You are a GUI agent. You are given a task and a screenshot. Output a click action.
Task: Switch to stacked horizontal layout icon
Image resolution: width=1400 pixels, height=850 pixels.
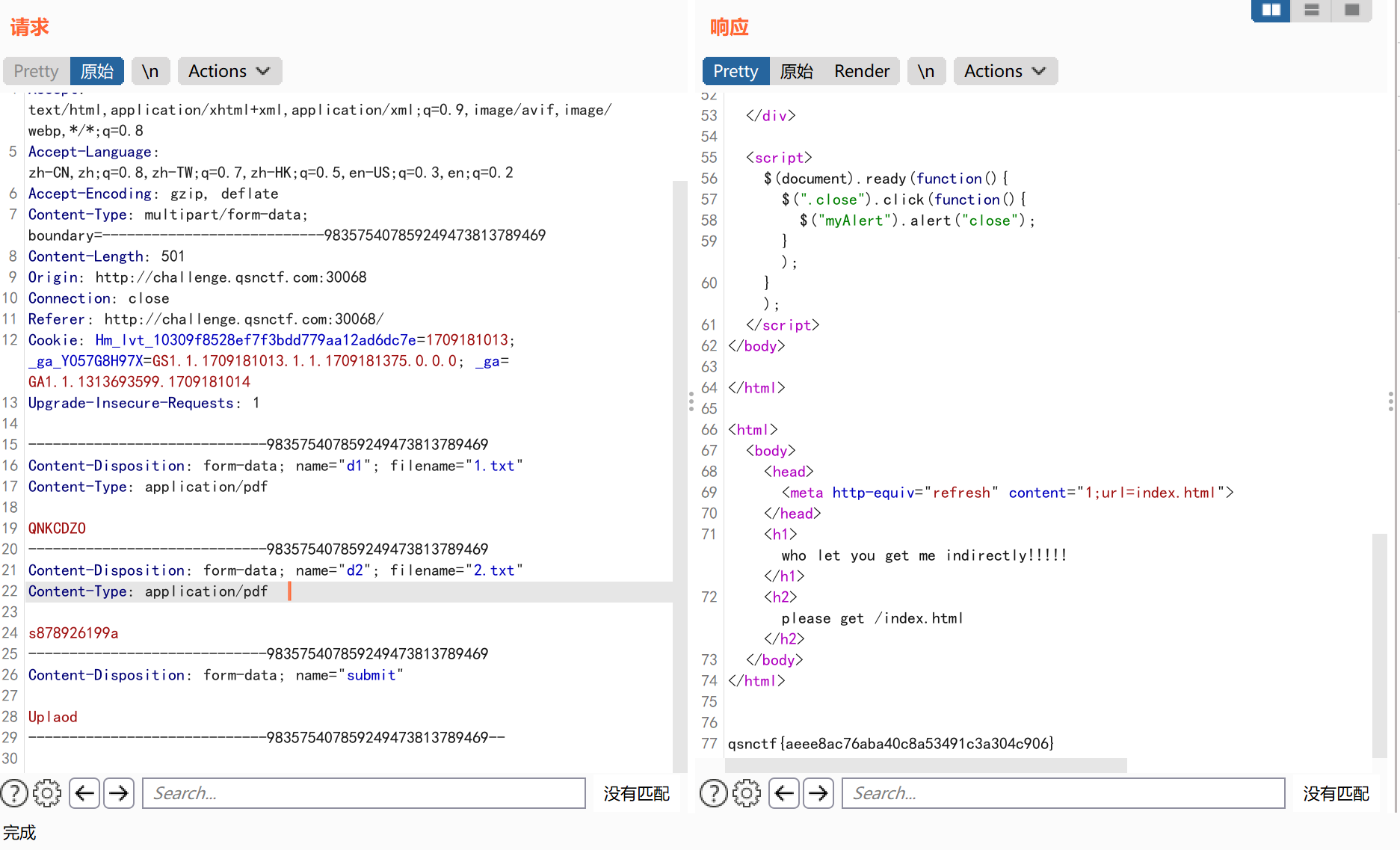point(1311,10)
